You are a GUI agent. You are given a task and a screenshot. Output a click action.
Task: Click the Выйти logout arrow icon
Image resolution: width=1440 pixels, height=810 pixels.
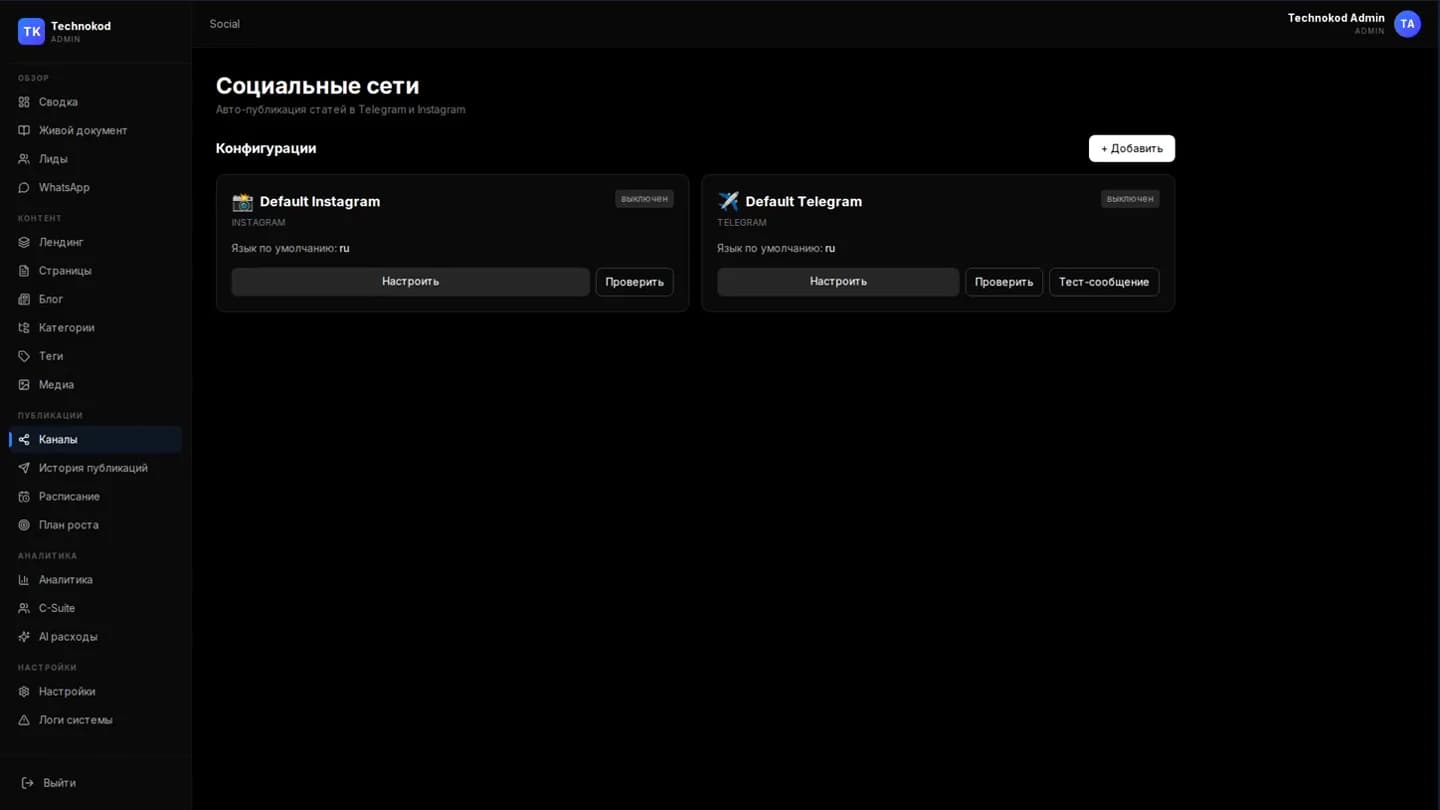tap(28, 783)
